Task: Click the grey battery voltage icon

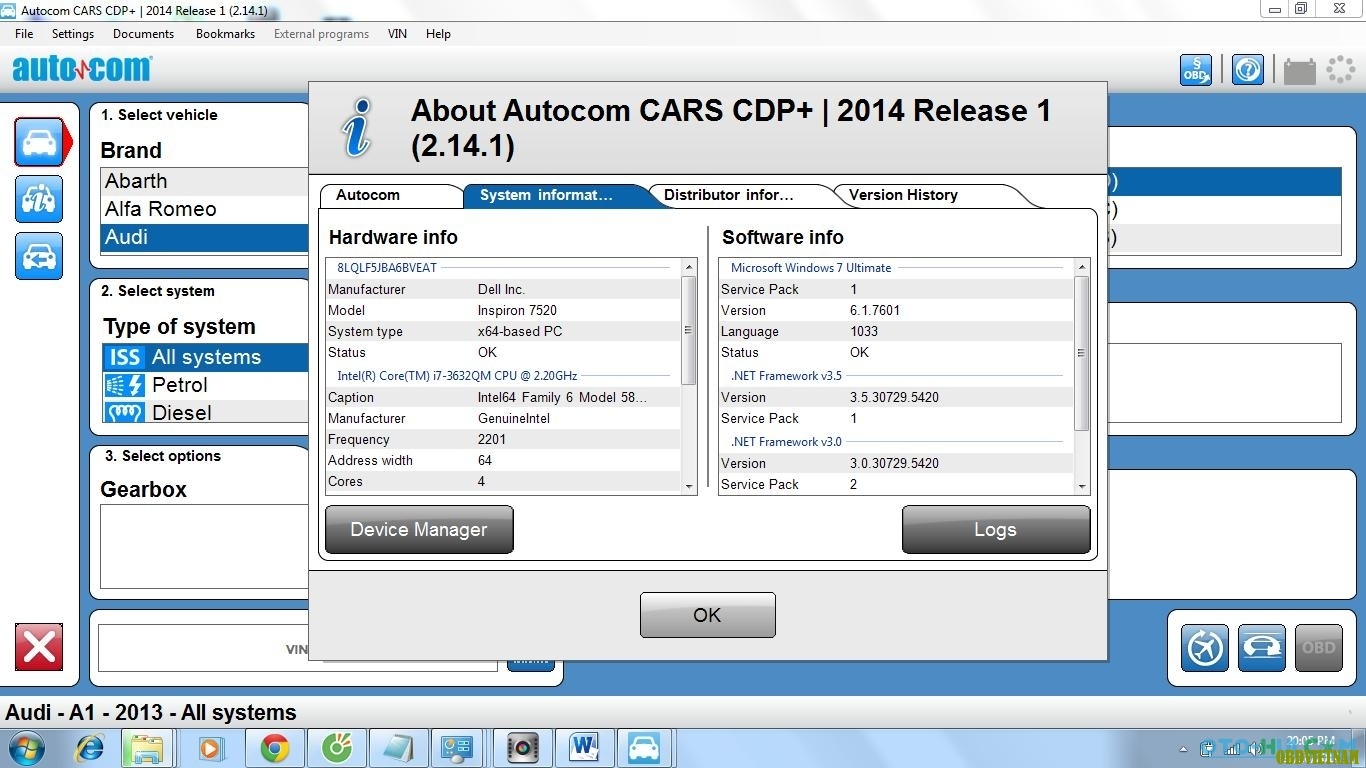Action: 1300,70
